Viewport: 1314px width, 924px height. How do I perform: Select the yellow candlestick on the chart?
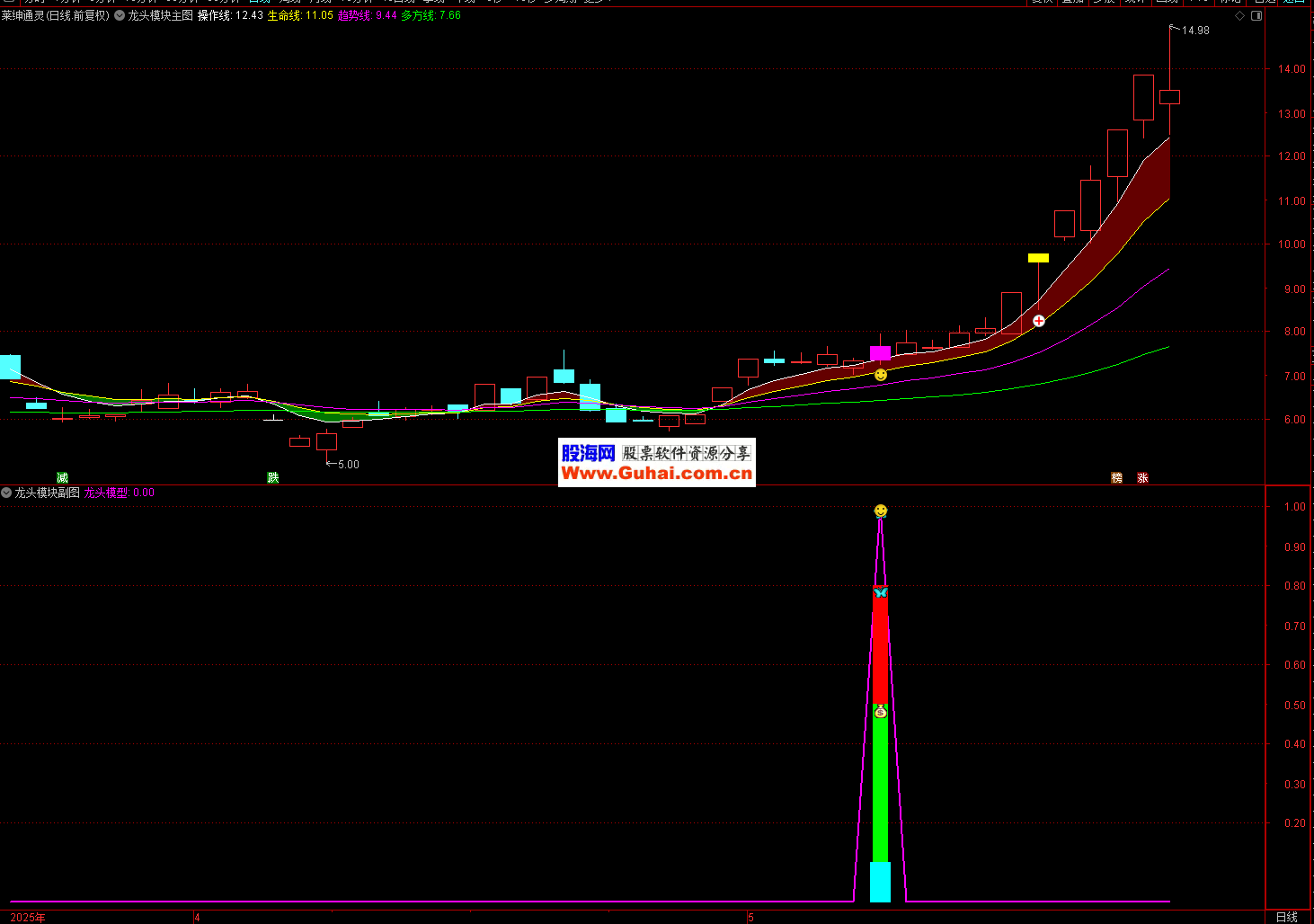click(1038, 258)
